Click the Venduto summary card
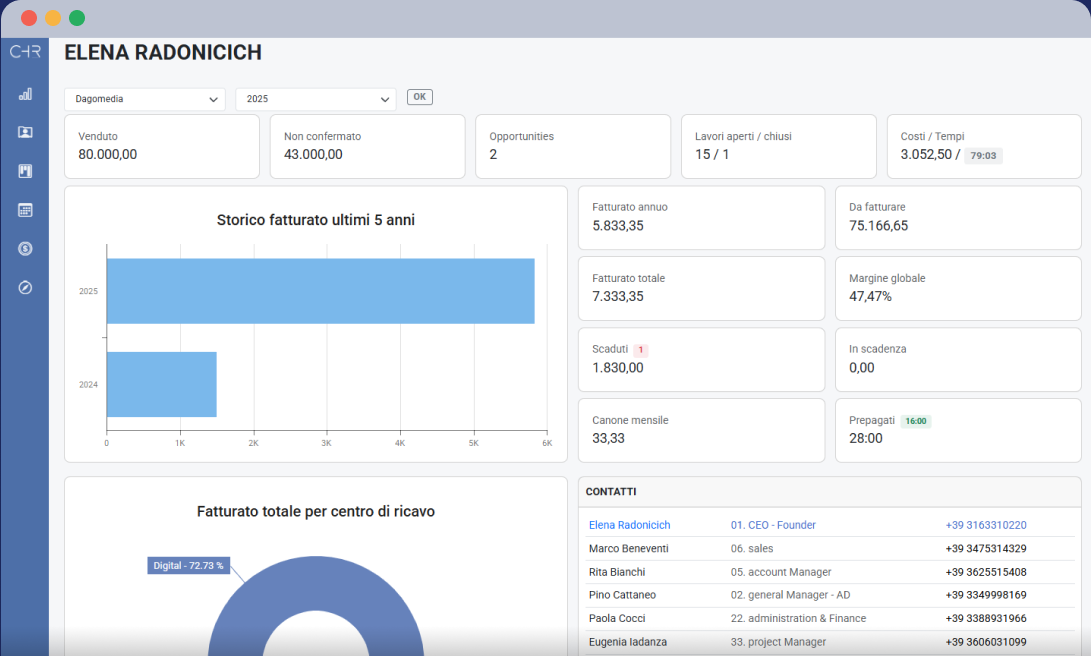The width and height of the screenshot is (1091, 656). coord(161,146)
